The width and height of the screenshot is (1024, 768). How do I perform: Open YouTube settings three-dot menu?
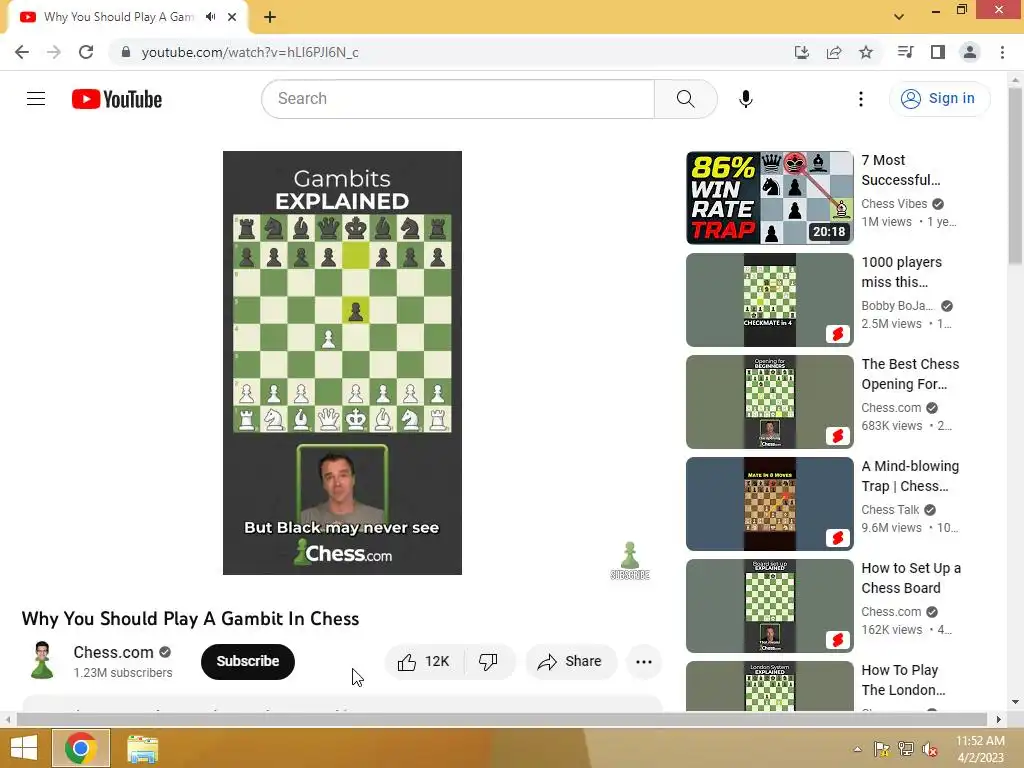[861, 99]
